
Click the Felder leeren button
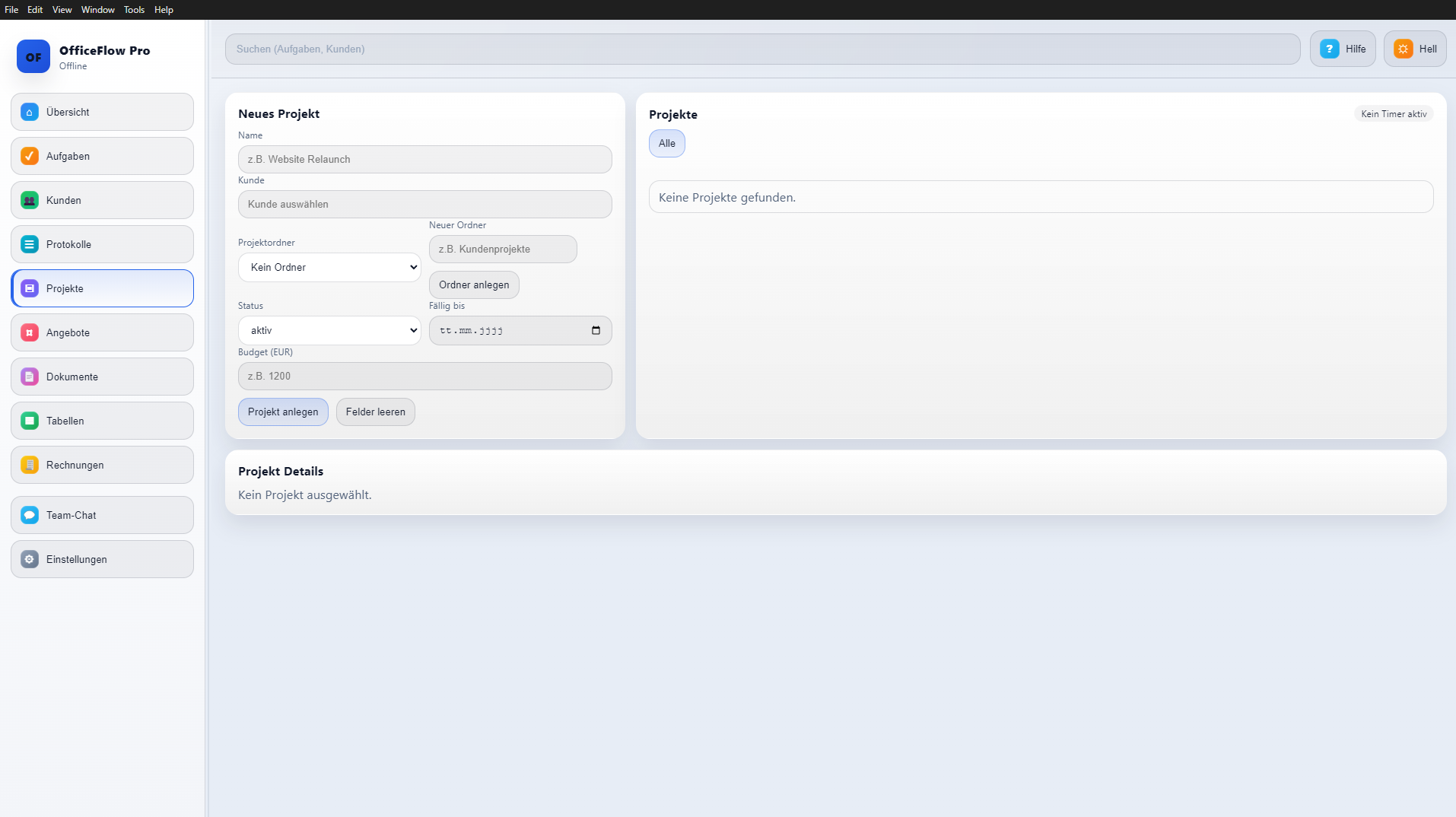tap(376, 412)
